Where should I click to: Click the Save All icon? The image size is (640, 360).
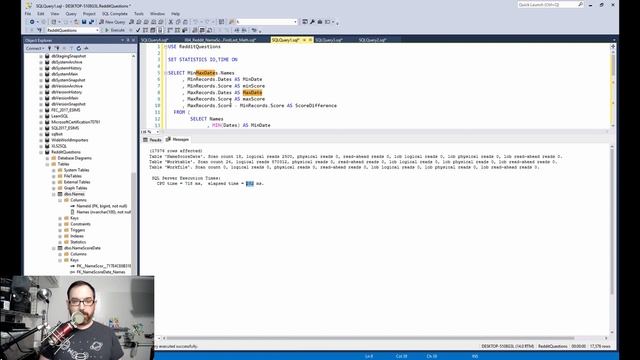[91, 22]
